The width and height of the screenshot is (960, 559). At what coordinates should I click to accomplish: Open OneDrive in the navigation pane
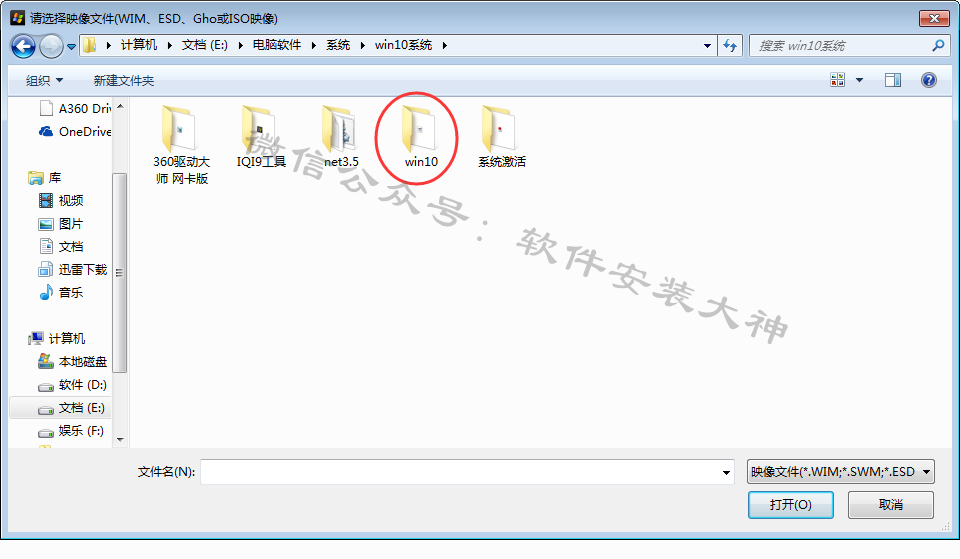(x=75, y=132)
